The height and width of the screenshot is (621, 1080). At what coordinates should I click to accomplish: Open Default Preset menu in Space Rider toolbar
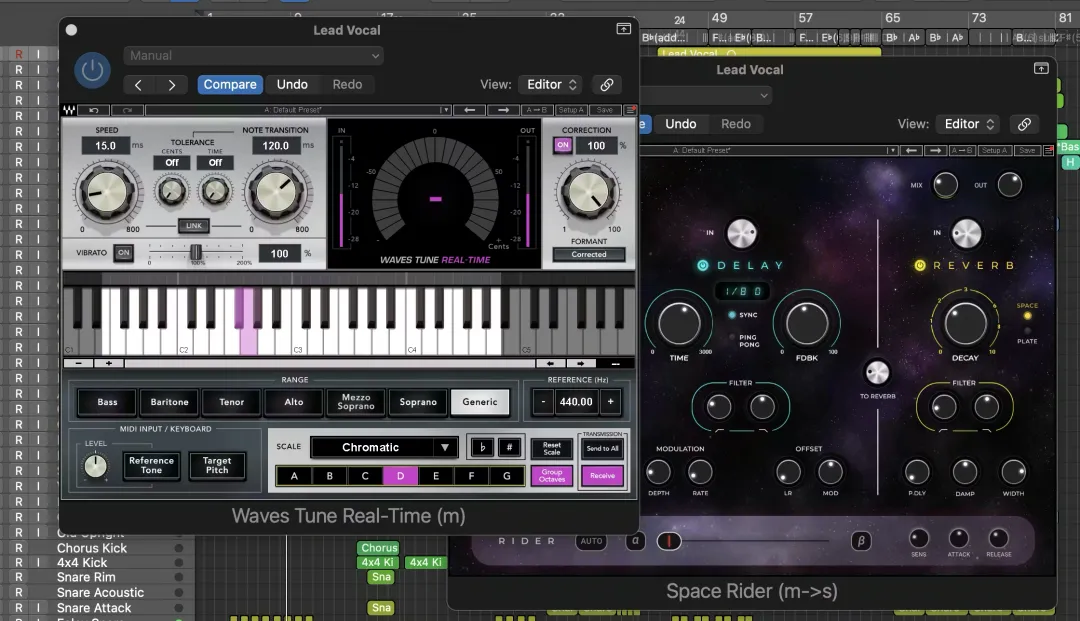click(x=769, y=150)
